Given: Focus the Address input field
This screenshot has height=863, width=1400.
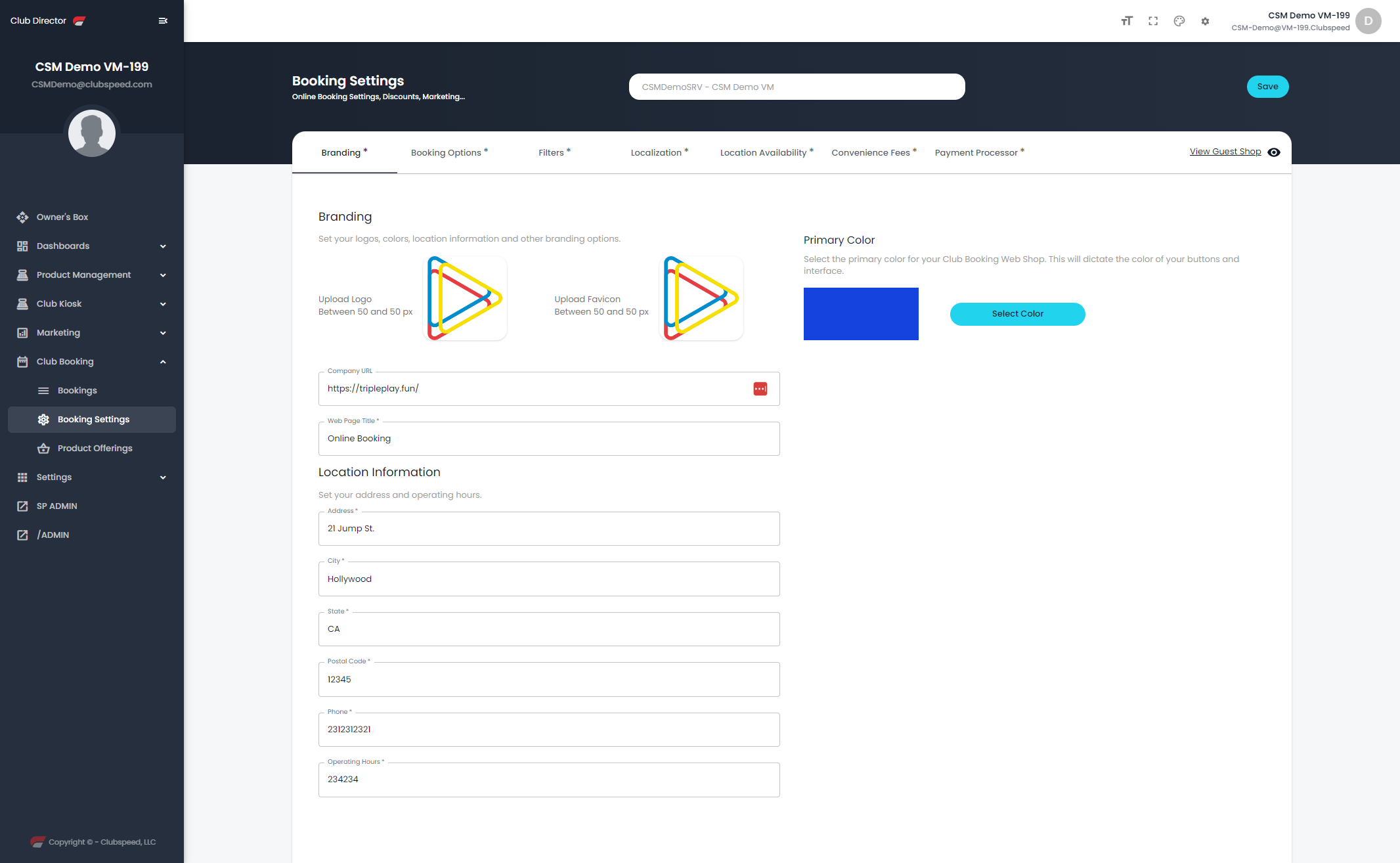Looking at the screenshot, I should point(549,529).
